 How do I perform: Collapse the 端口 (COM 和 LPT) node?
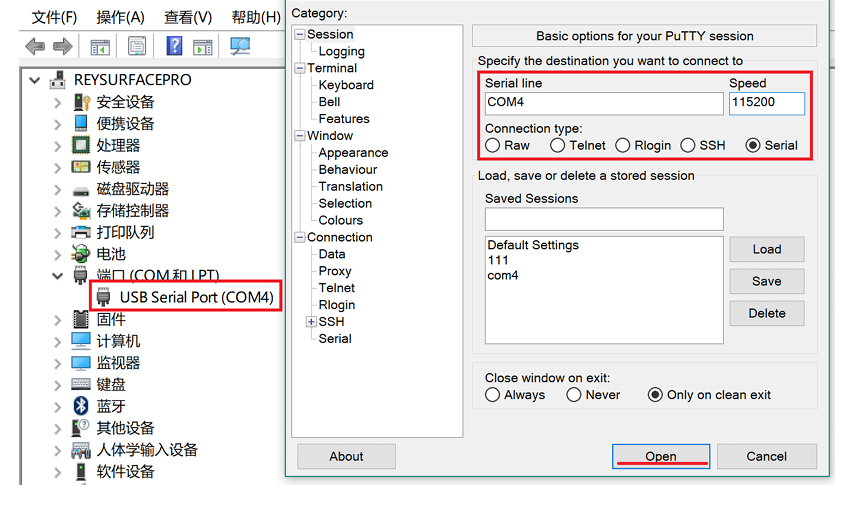[x=57, y=276]
